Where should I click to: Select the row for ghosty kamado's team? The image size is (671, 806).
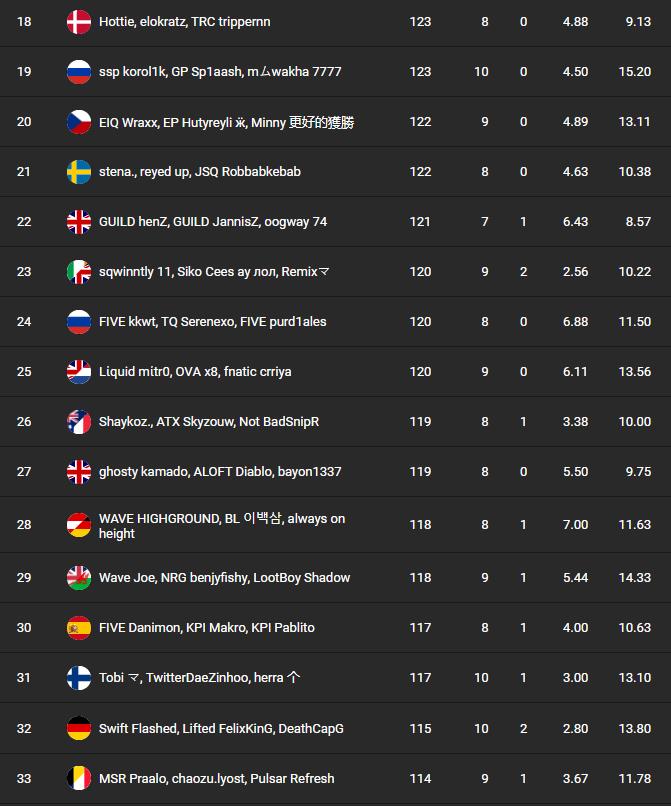tap(335, 471)
